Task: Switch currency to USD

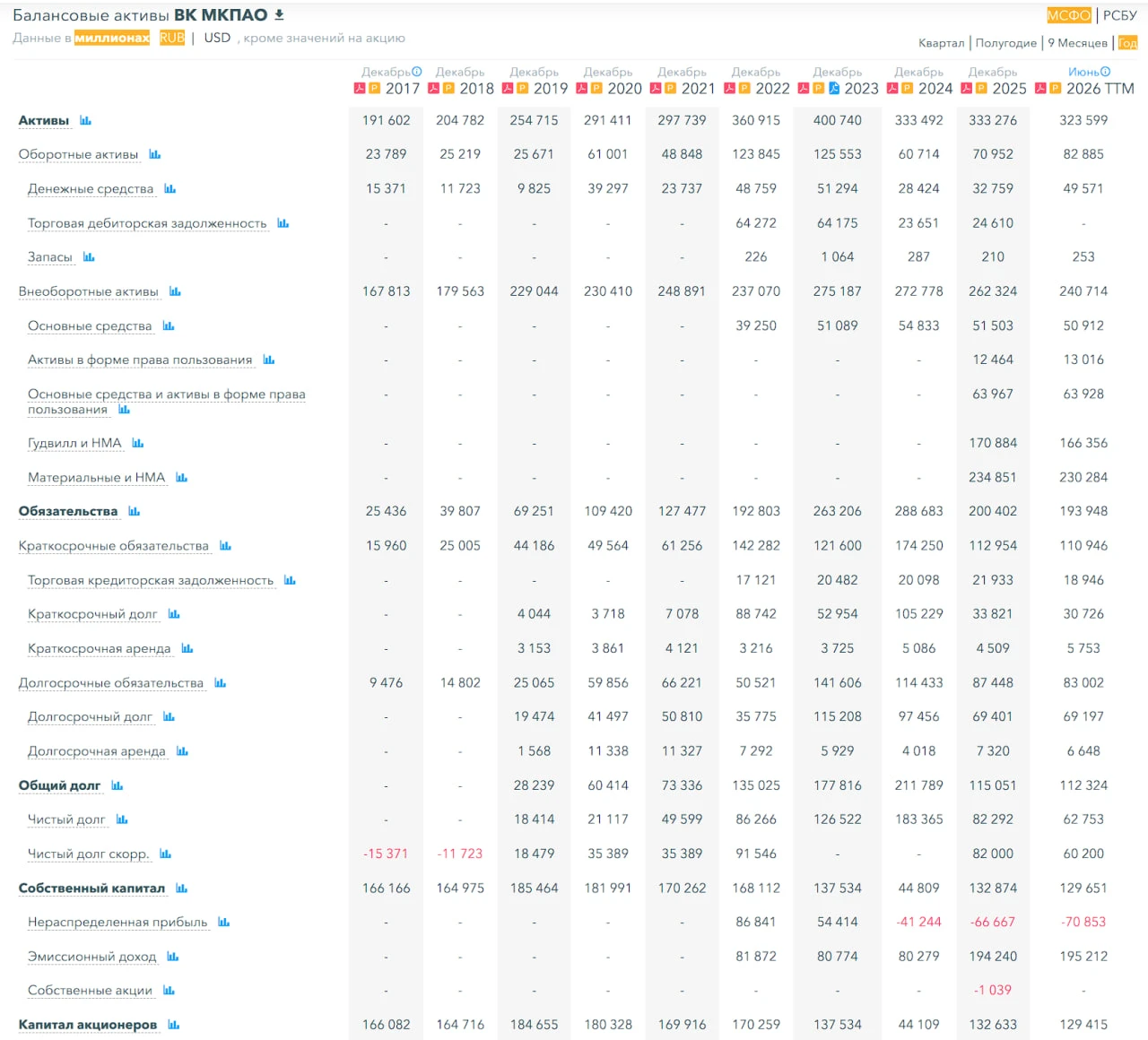Action: click(x=217, y=38)
